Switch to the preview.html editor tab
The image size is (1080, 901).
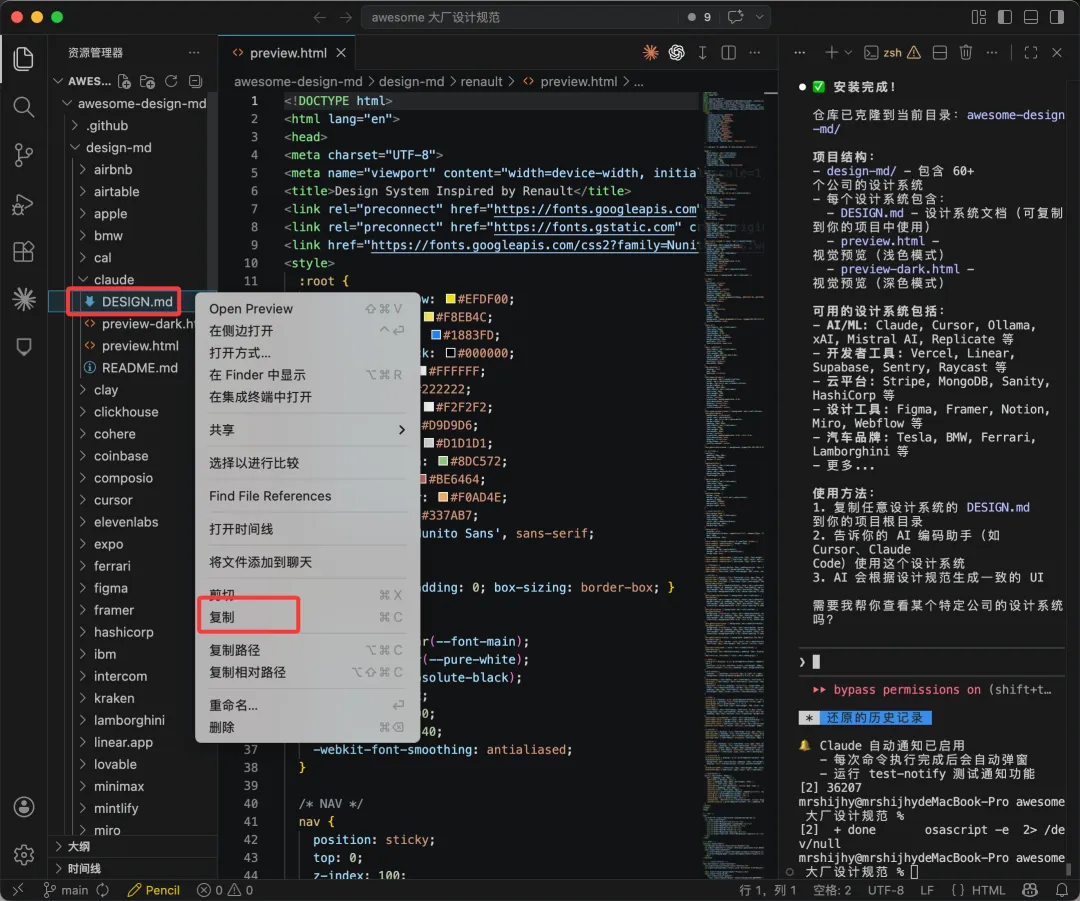coord(288,53)
